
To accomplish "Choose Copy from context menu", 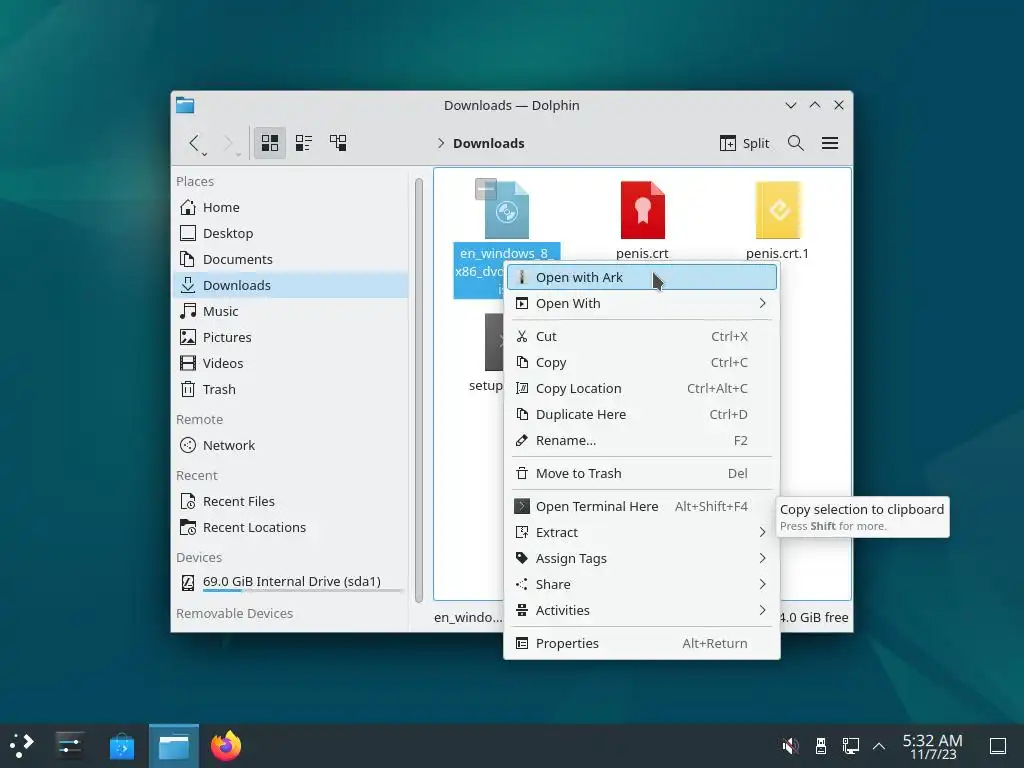I will pyautogui.click(x=642, y=362).
